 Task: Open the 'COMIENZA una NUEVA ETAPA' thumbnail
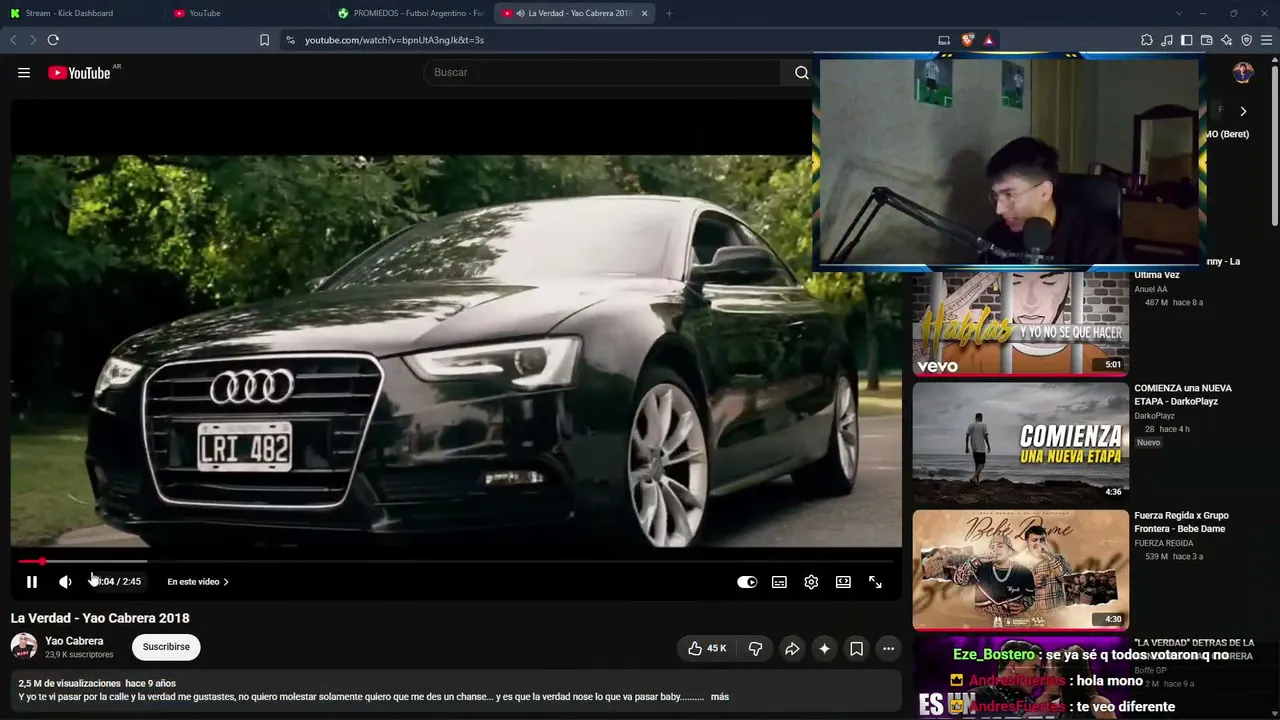click(x=1020, y=442)
